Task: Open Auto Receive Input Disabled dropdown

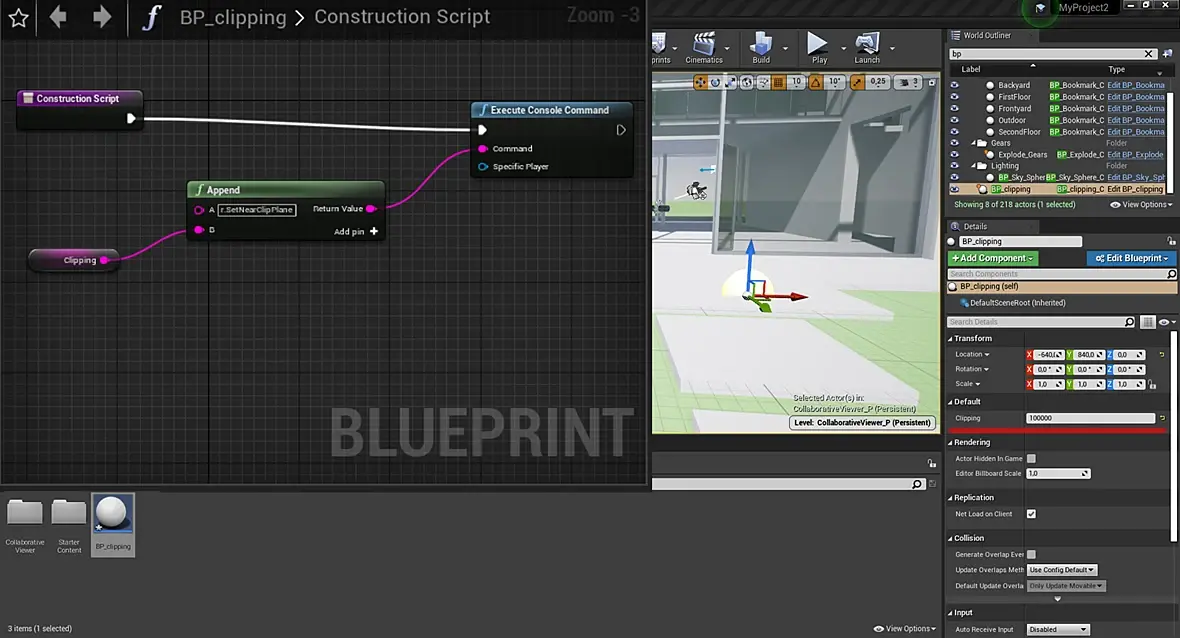Action: tap(1058, 630)
